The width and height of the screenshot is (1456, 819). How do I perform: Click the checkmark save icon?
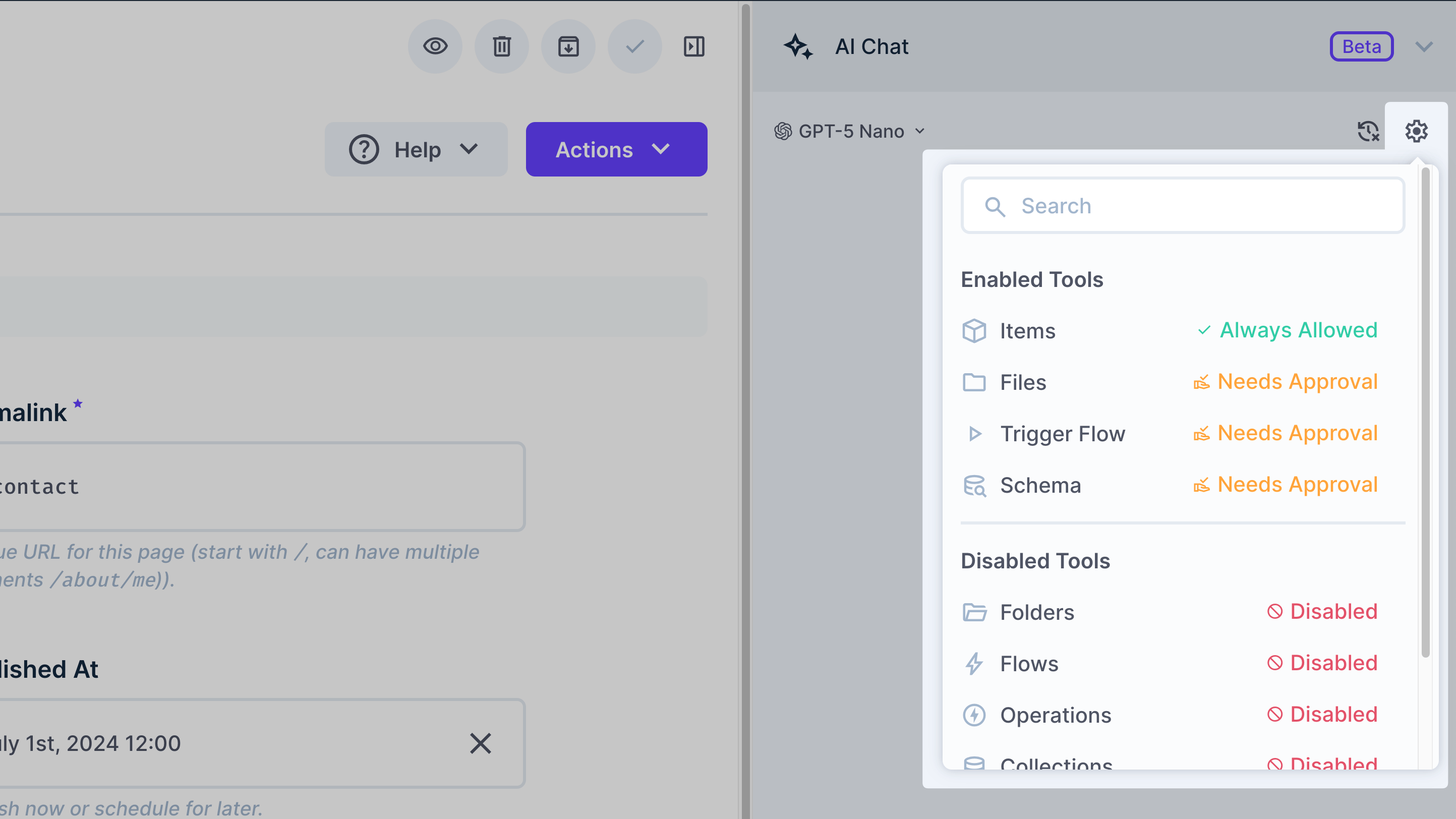point(635,46)
